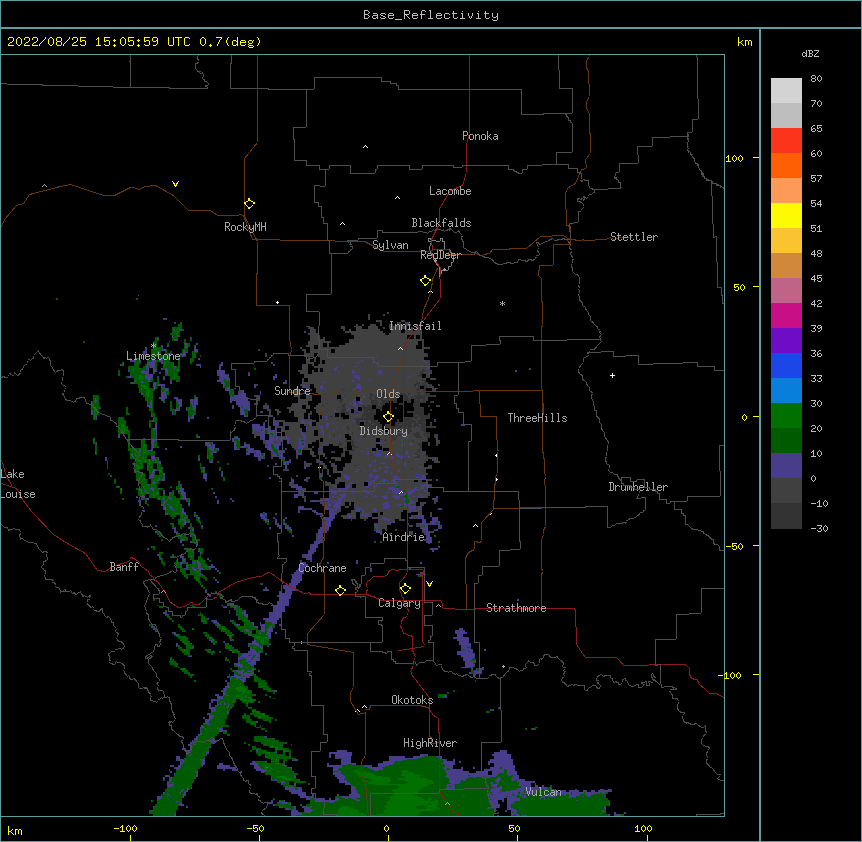Click the Cochrane label
Image resolution: width=862 pixels, height=842 pixels.
[322, 568]
